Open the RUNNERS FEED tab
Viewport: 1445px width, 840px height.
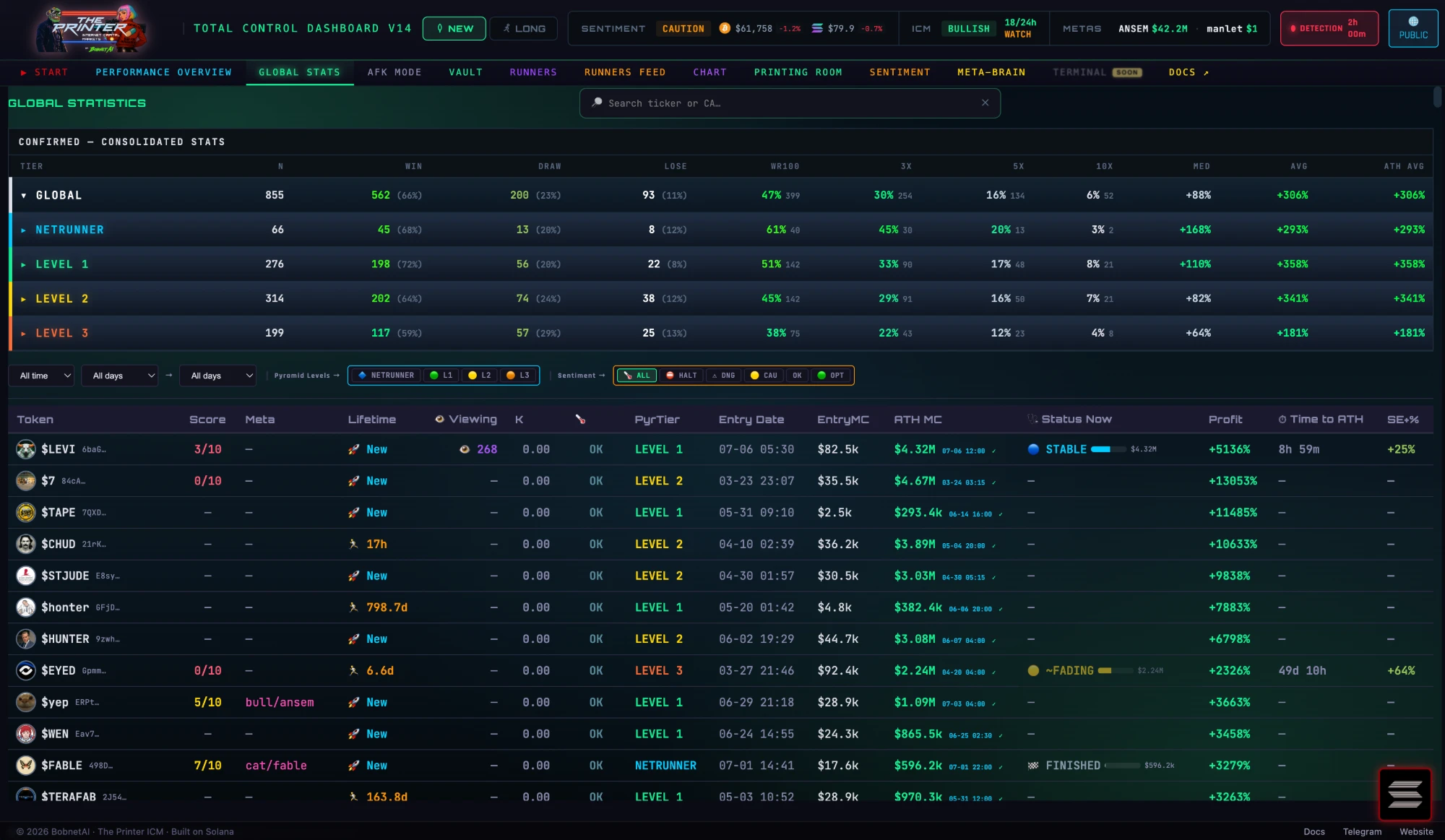pyautogui.click(x=625, y=72)
